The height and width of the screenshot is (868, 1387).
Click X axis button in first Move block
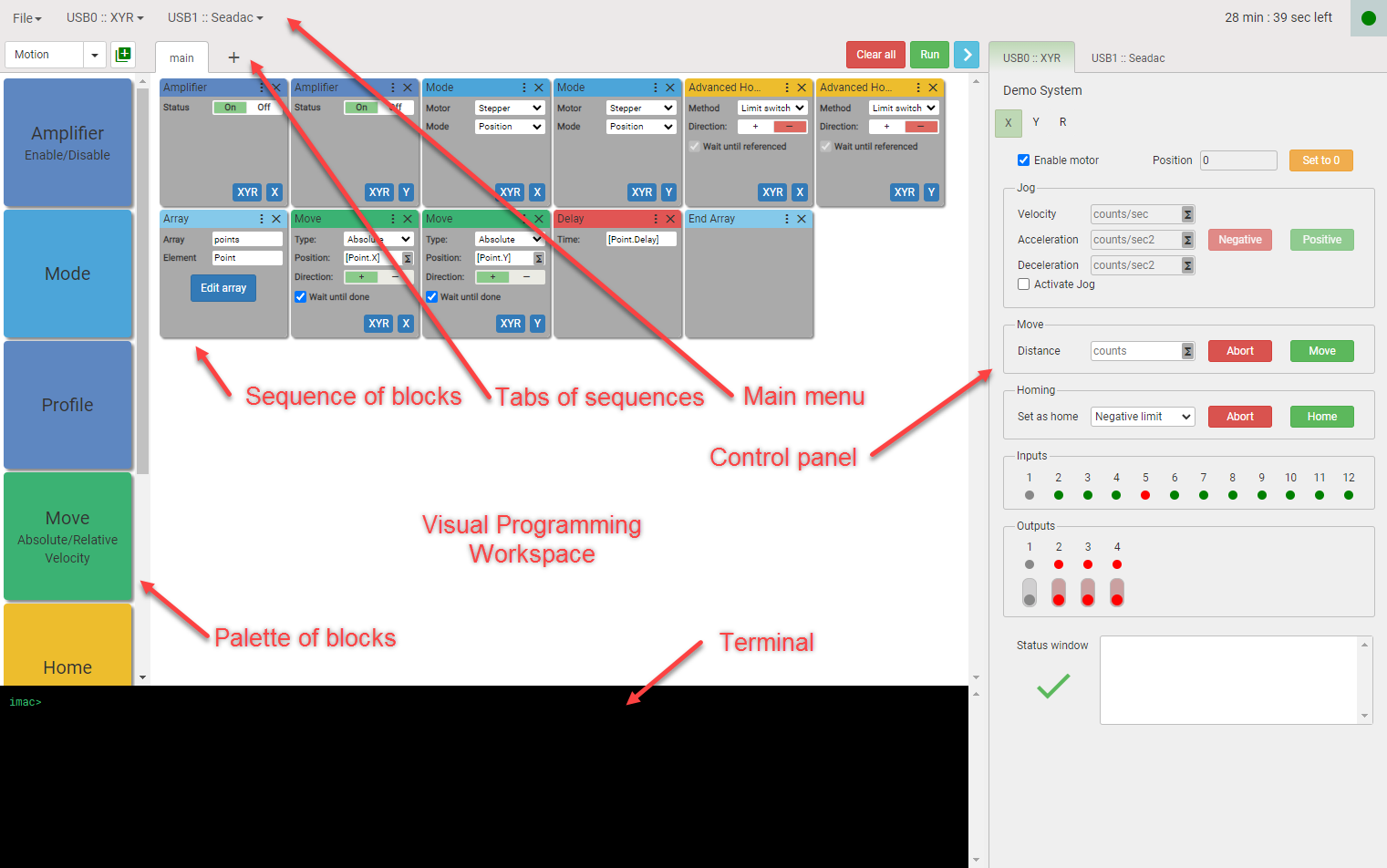click(407, 324)
